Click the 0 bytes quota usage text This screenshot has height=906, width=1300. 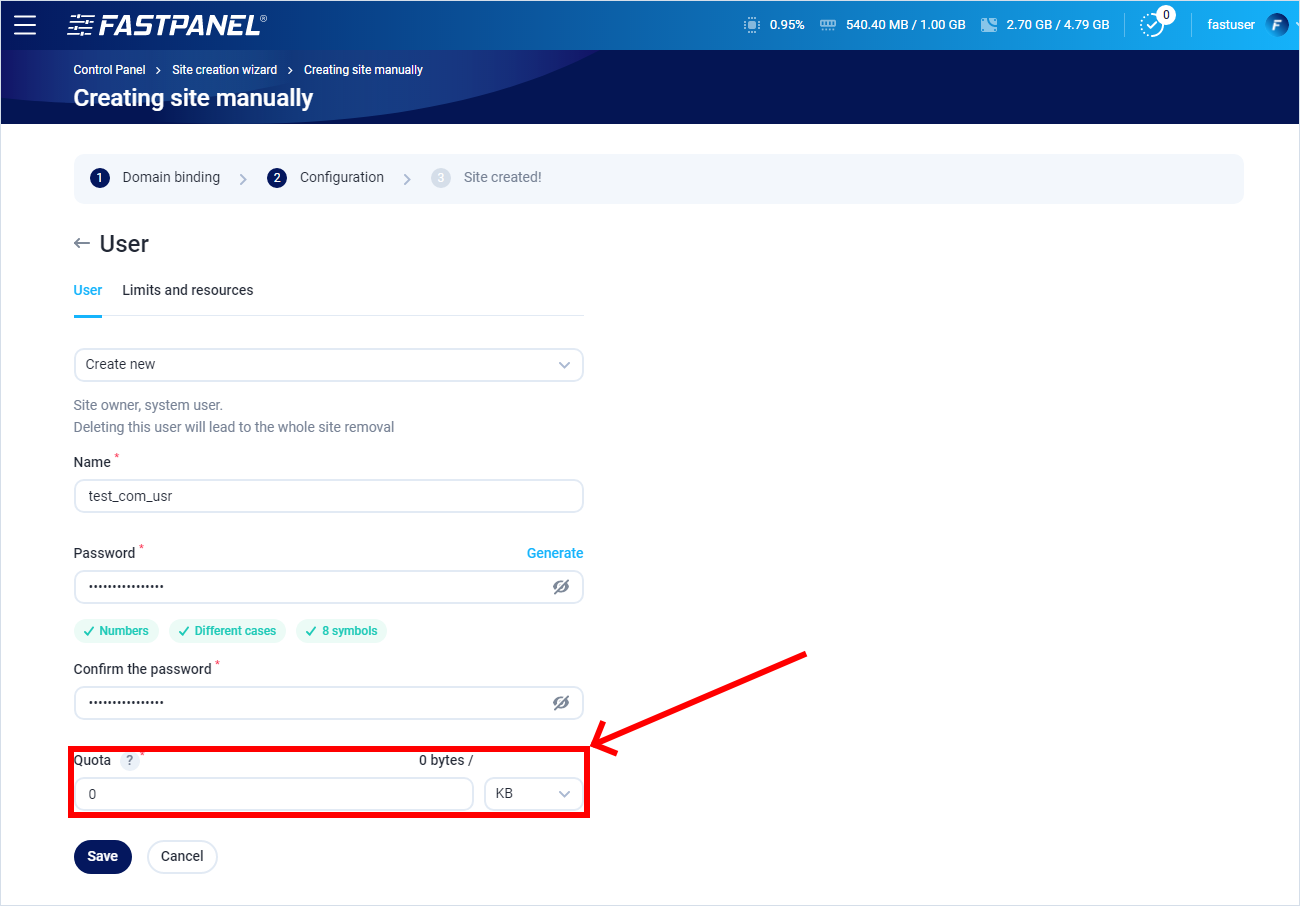[x=446, y=761]
